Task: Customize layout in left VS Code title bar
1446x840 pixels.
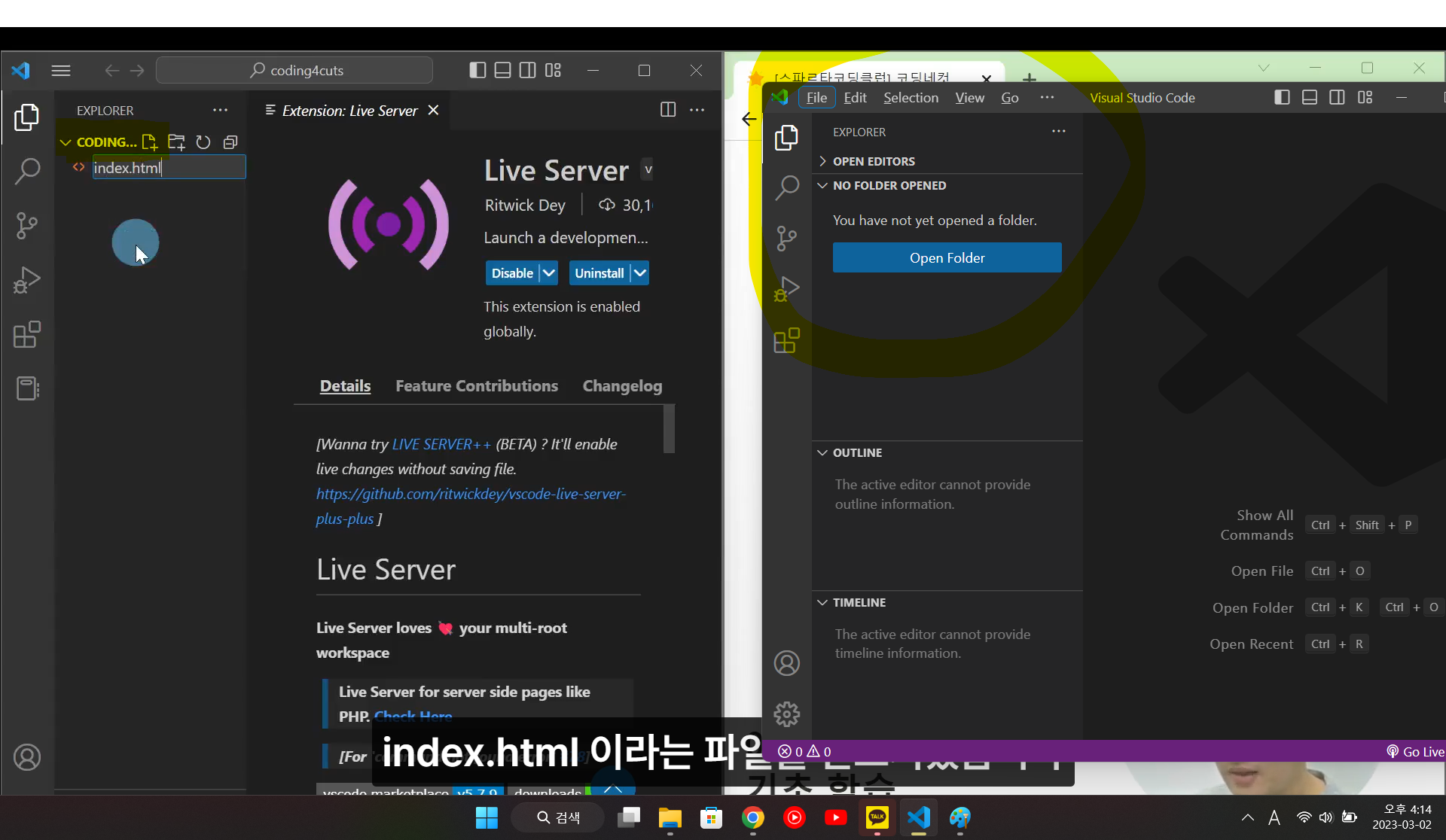Action: pos(553,71)
